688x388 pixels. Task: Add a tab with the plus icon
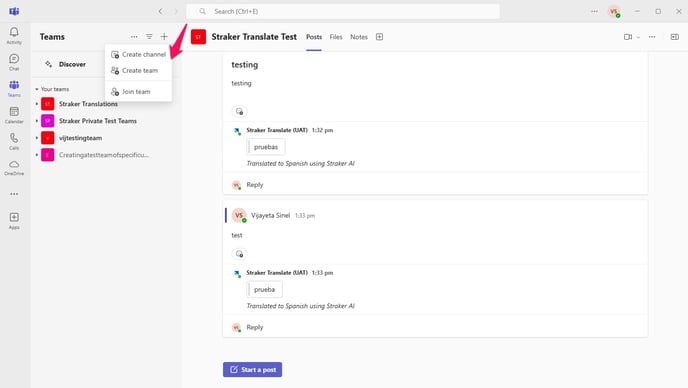[x=380, y=37]
